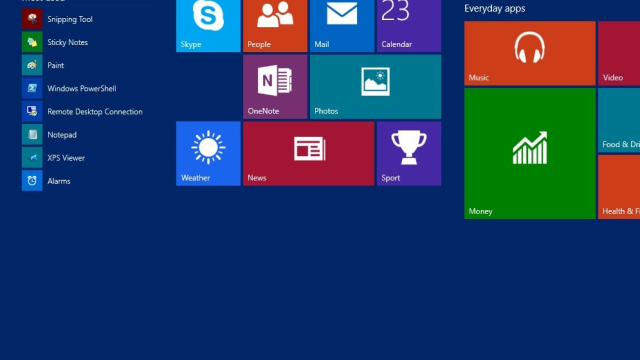Open the Video tile
This screenshot has height=360, width=640.
619,53
